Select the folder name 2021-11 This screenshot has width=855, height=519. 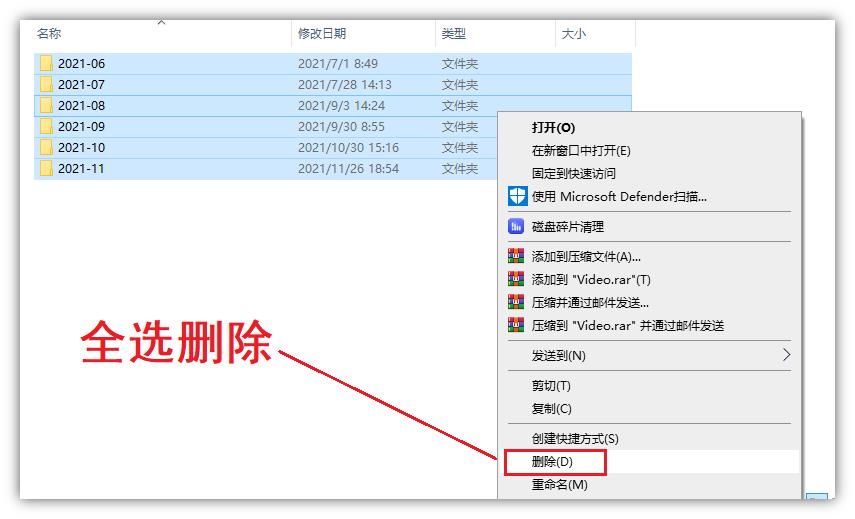point(81,168)
